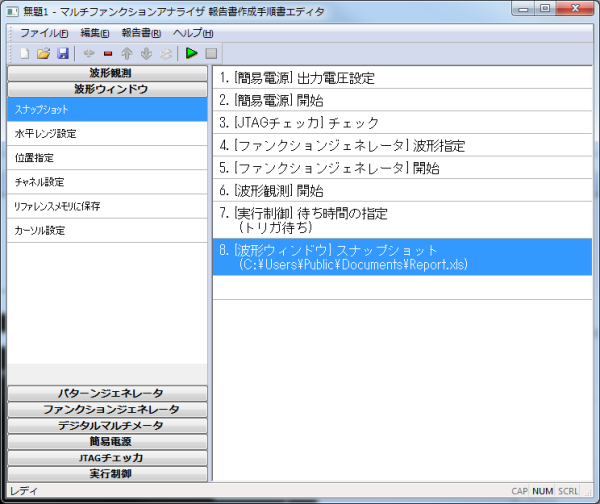This screenshot has width=600, height=504.
Task: Click the Save floppy disk icon
Action: point(63,54)
